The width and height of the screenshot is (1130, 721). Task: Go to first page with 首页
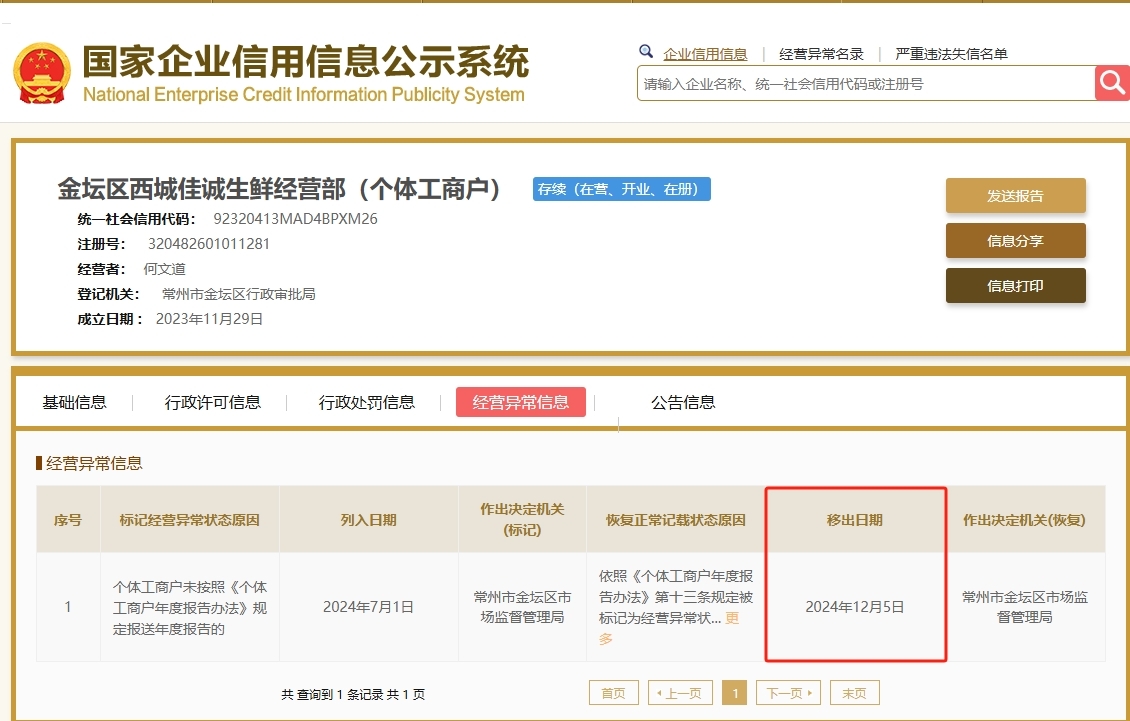[613, 693]
